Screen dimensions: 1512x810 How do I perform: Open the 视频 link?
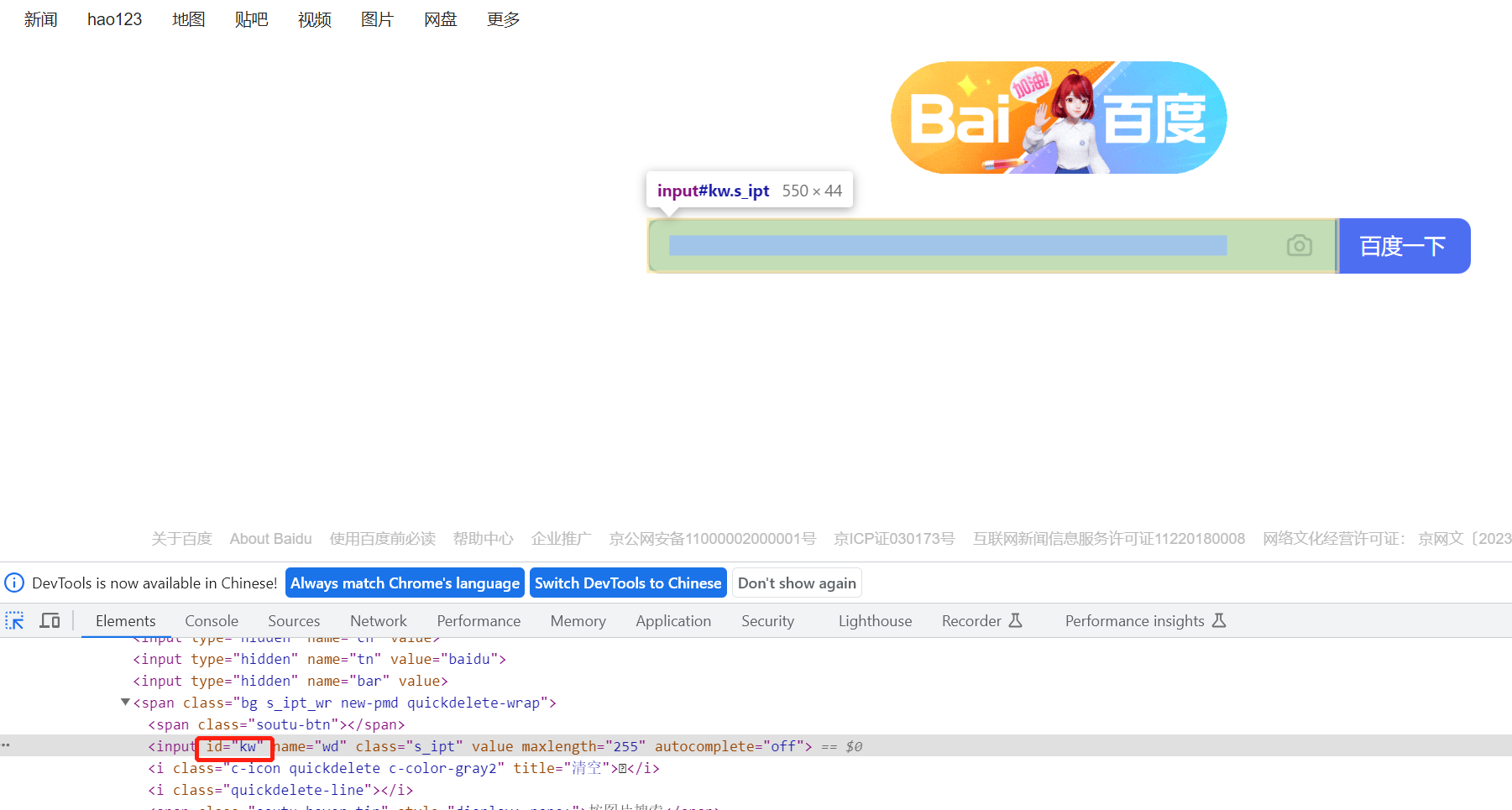coord(314,19)
